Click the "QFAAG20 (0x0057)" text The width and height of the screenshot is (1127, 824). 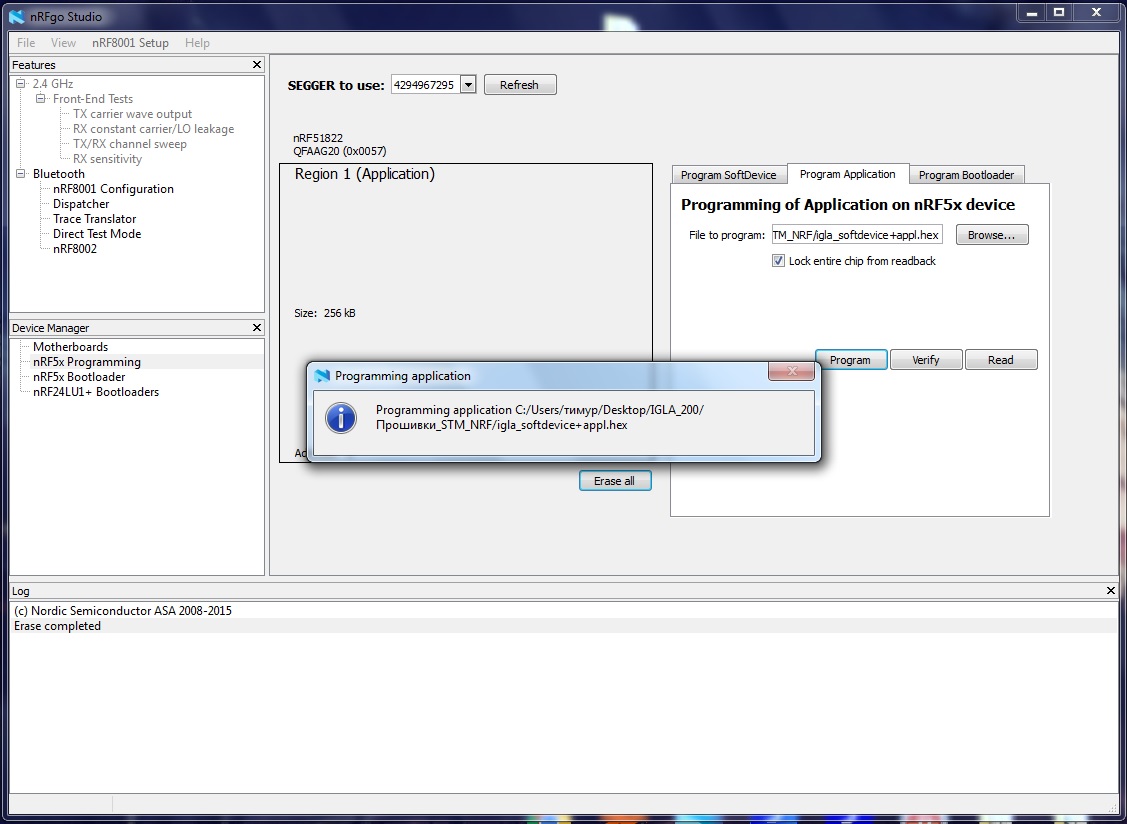point(339,151)
